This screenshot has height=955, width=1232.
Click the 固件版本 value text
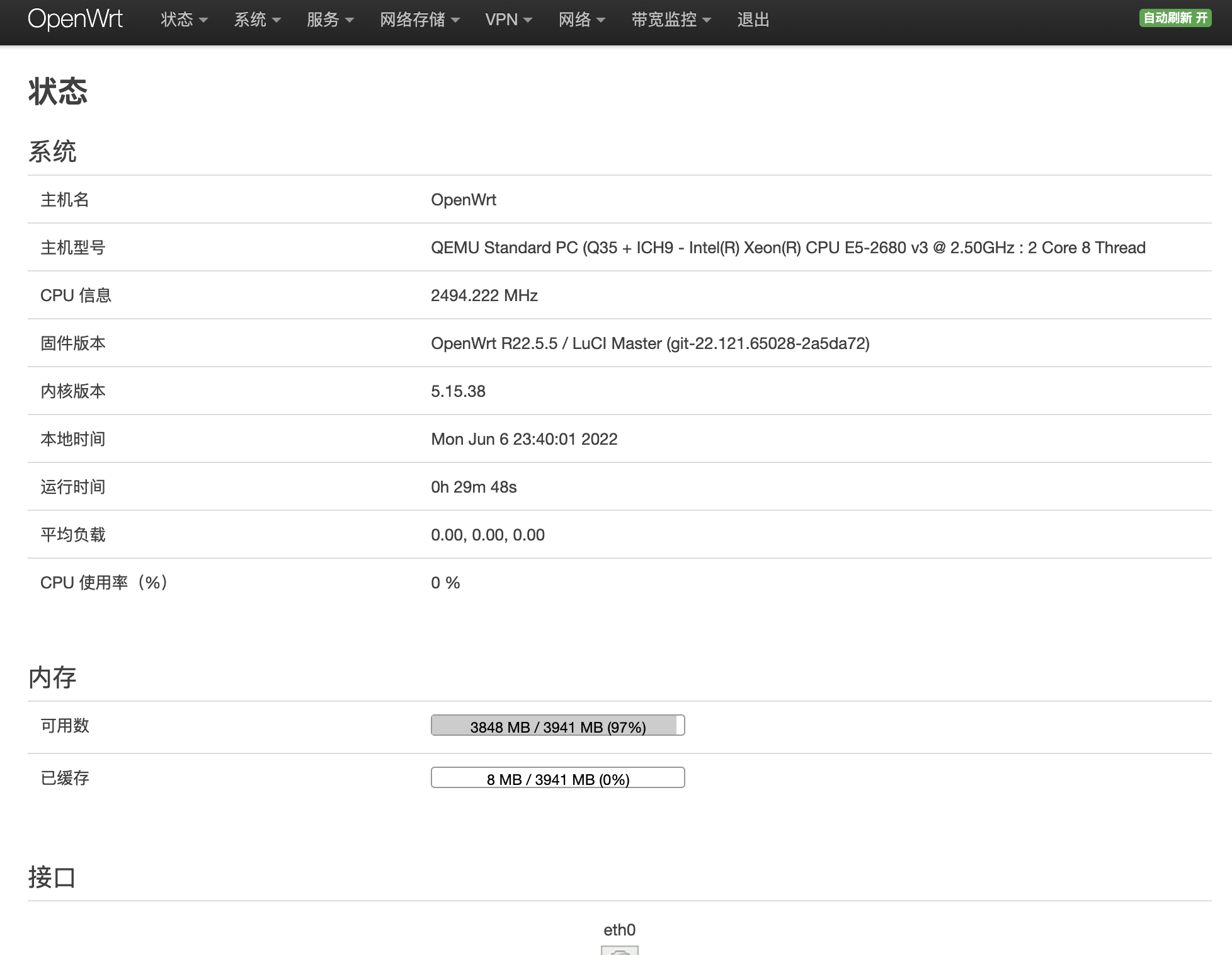pos(650,343)
